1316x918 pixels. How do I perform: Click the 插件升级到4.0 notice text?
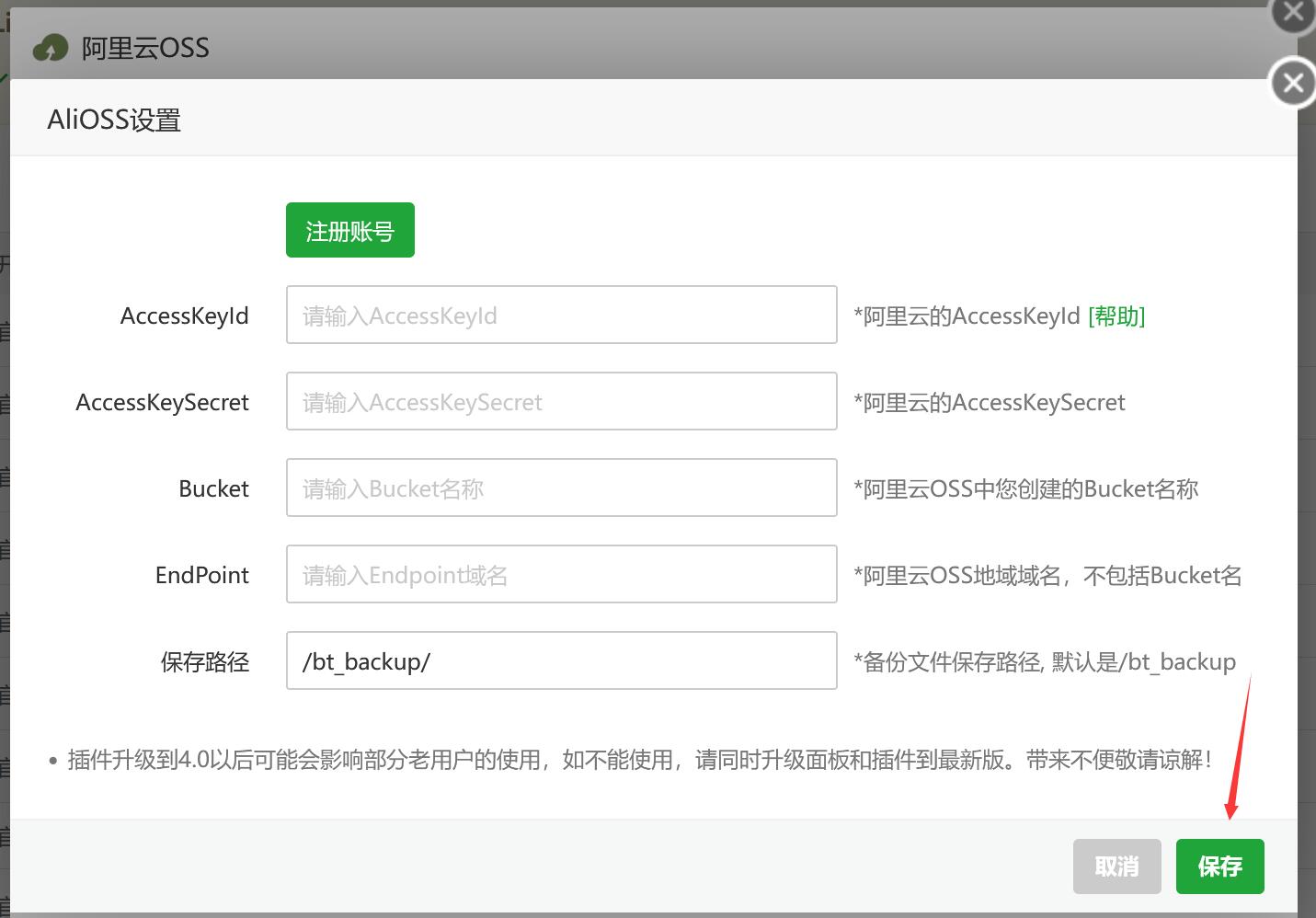pos(640,760)
